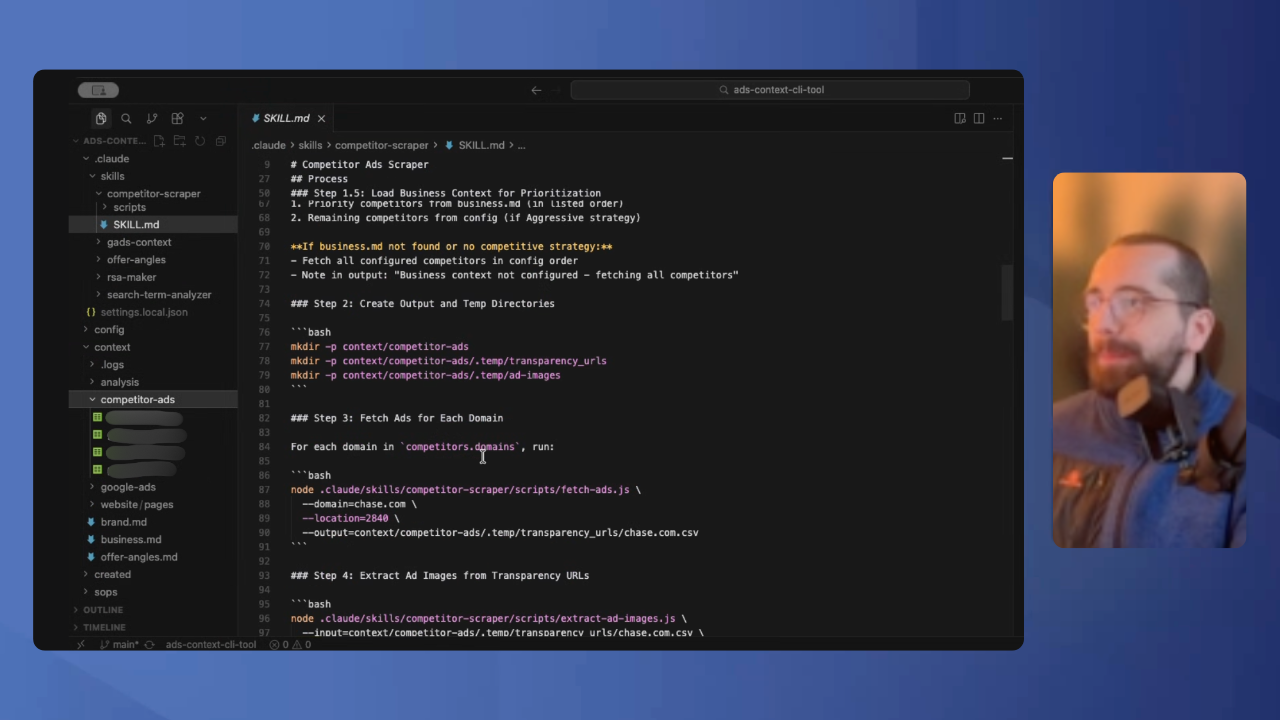1280x720 pixels.
Task: Collapse the competitor-scraper folder
Action: pos(153,194)
